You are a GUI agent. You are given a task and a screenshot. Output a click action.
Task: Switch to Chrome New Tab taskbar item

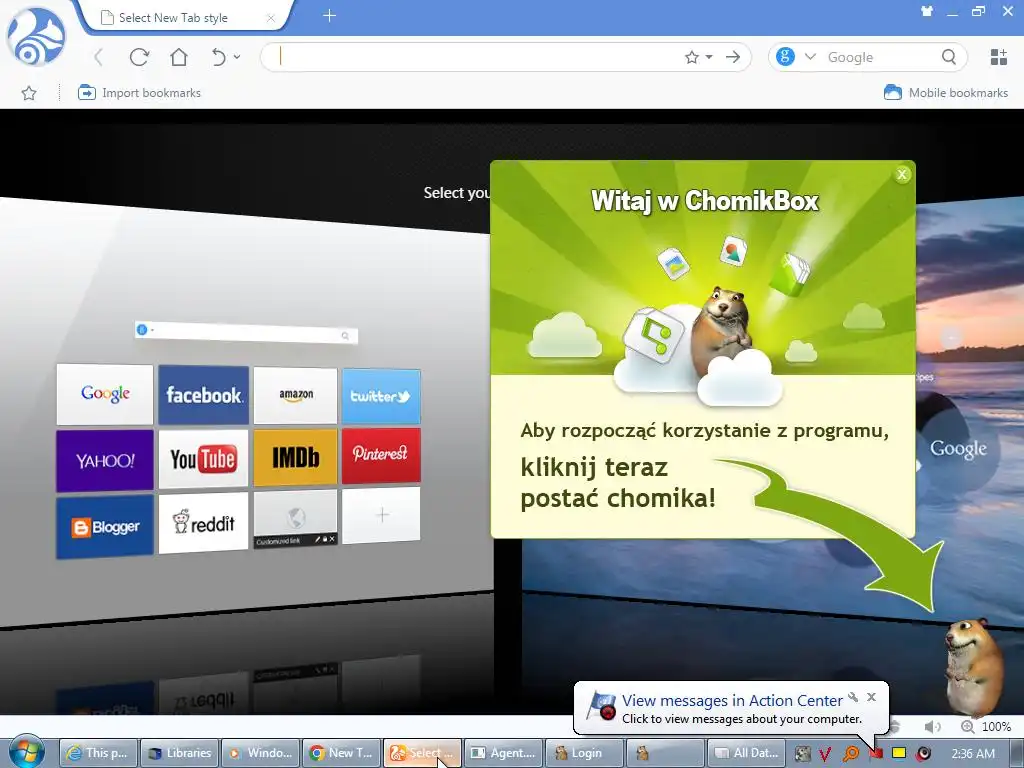(342, 753)
